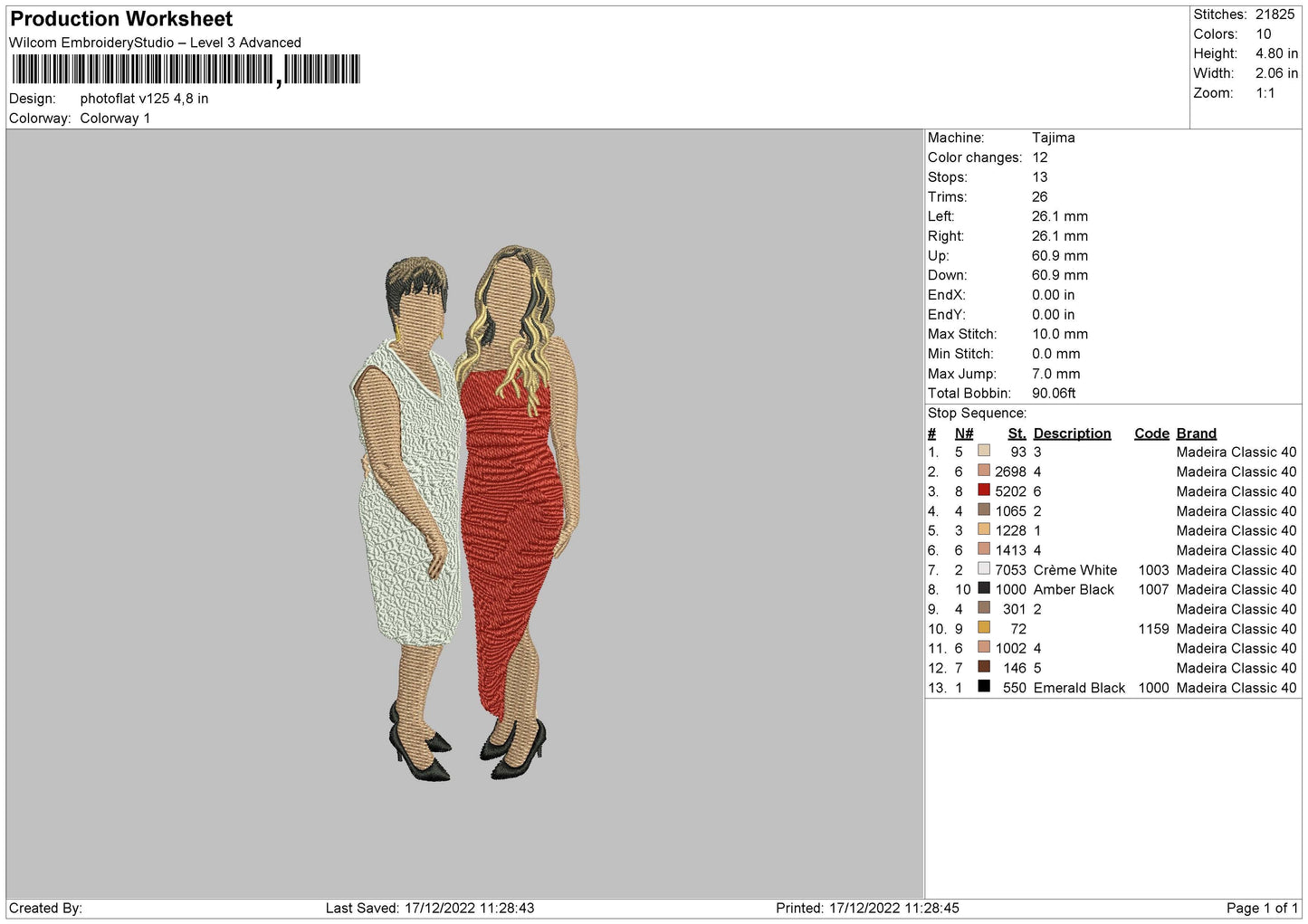Click the red swatch in stop row 3
Viewport: 1308px width, 924px height.
coord(983,490)
